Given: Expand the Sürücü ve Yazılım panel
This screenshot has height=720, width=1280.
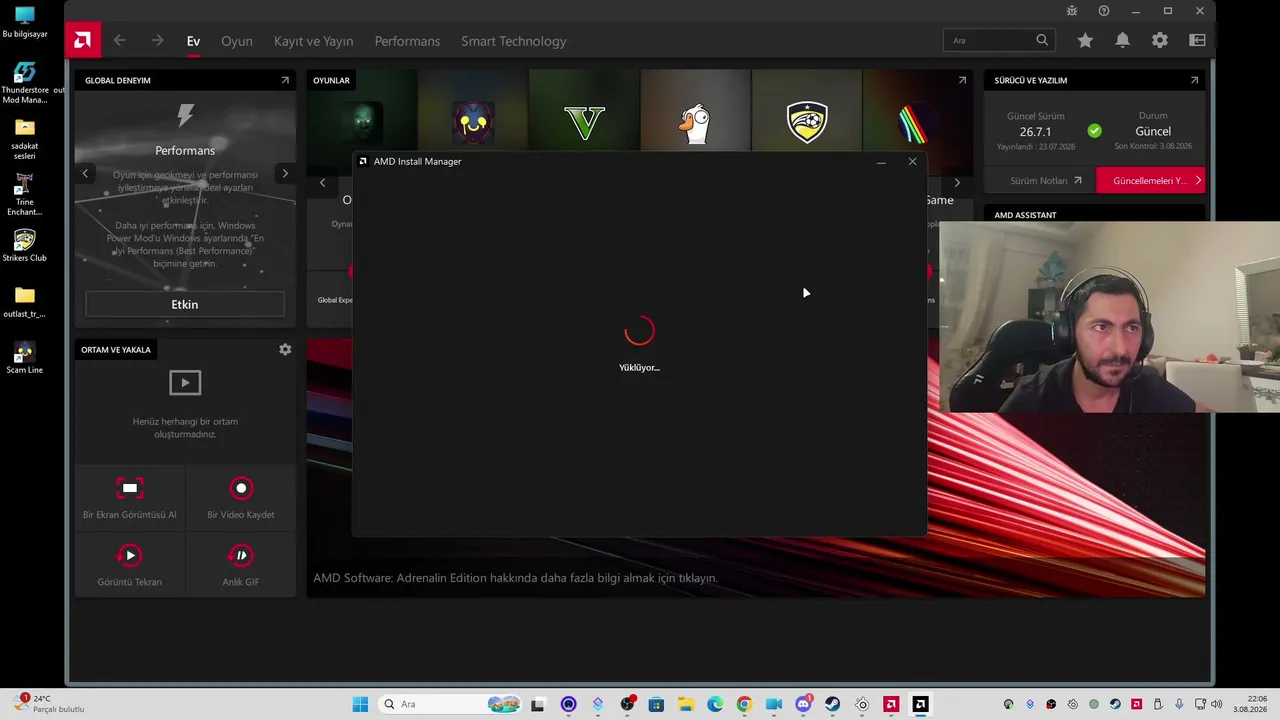Looking at the screenshot, I should tap(1194, 80).
